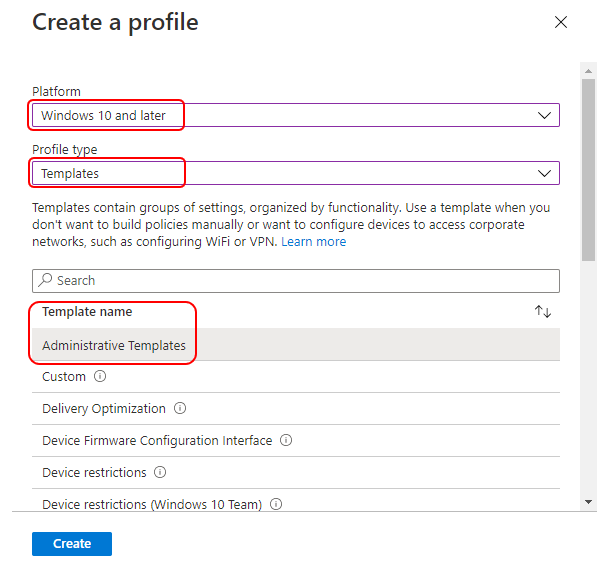
Task: Show info icon for Device Firmware Configuration Interface
Action: click(286, 440)
